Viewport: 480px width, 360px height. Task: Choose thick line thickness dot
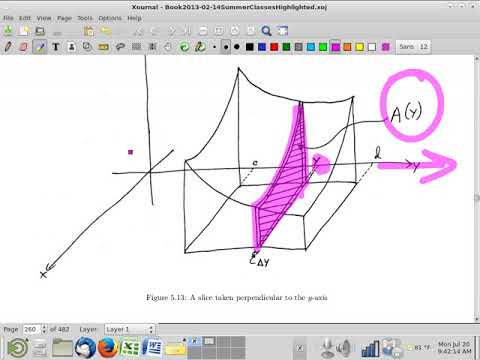click(237, 47)
